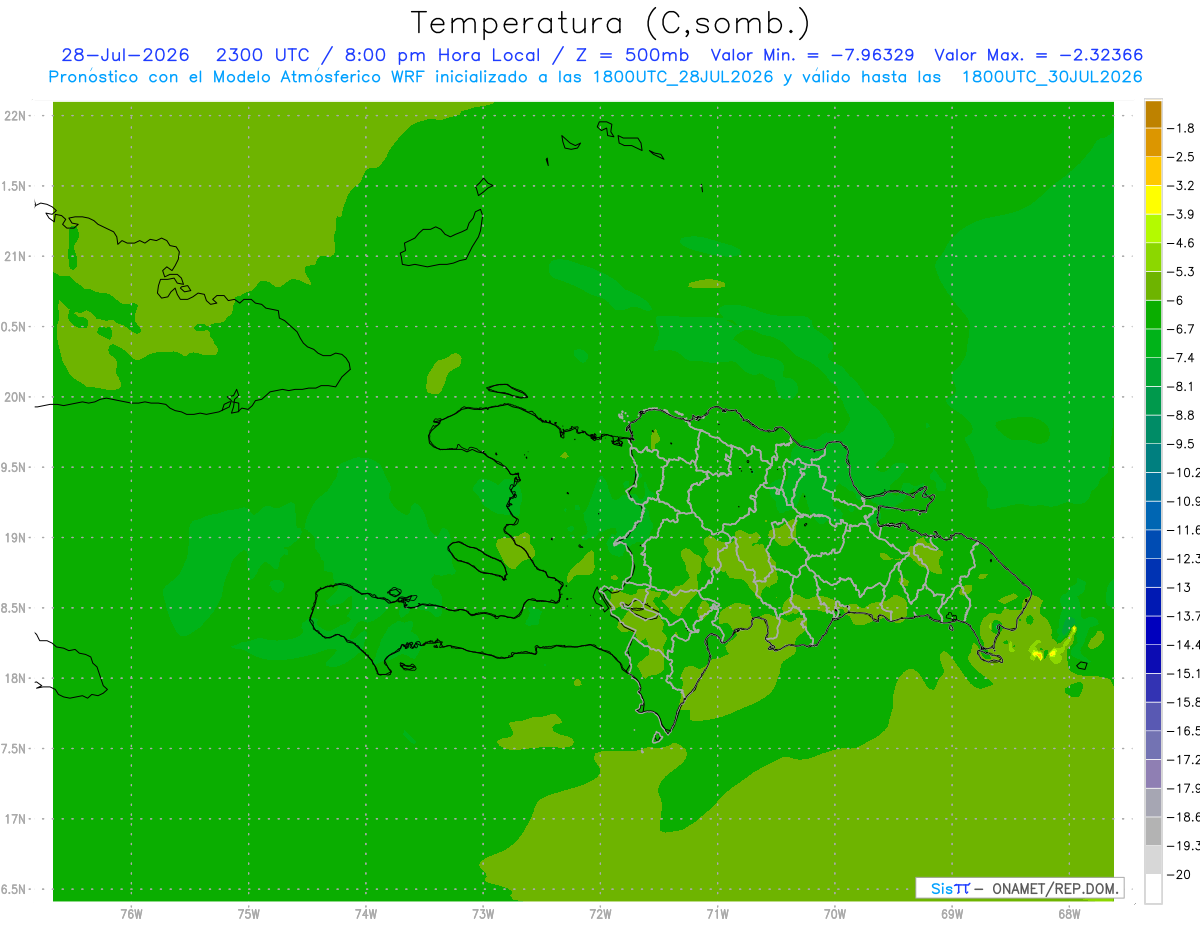Image resolution: width=1200 pixels, height=927 pixels.
Task: Click the 'Temperatura (C,somb.)' map title
Action: (611, 23)
